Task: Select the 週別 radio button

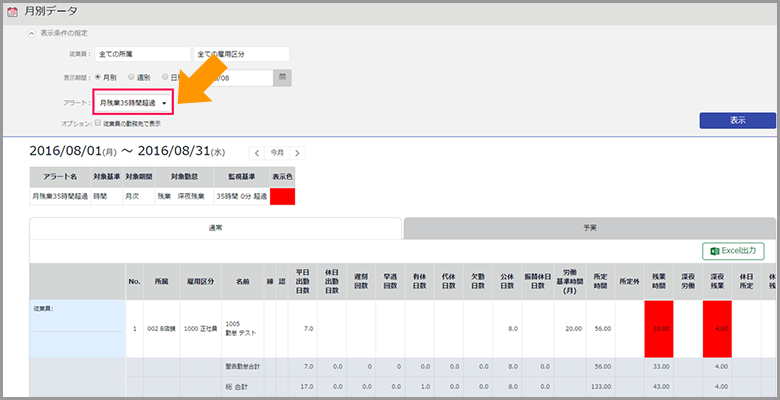Action: pyautogui.click(x=131, y=76)
